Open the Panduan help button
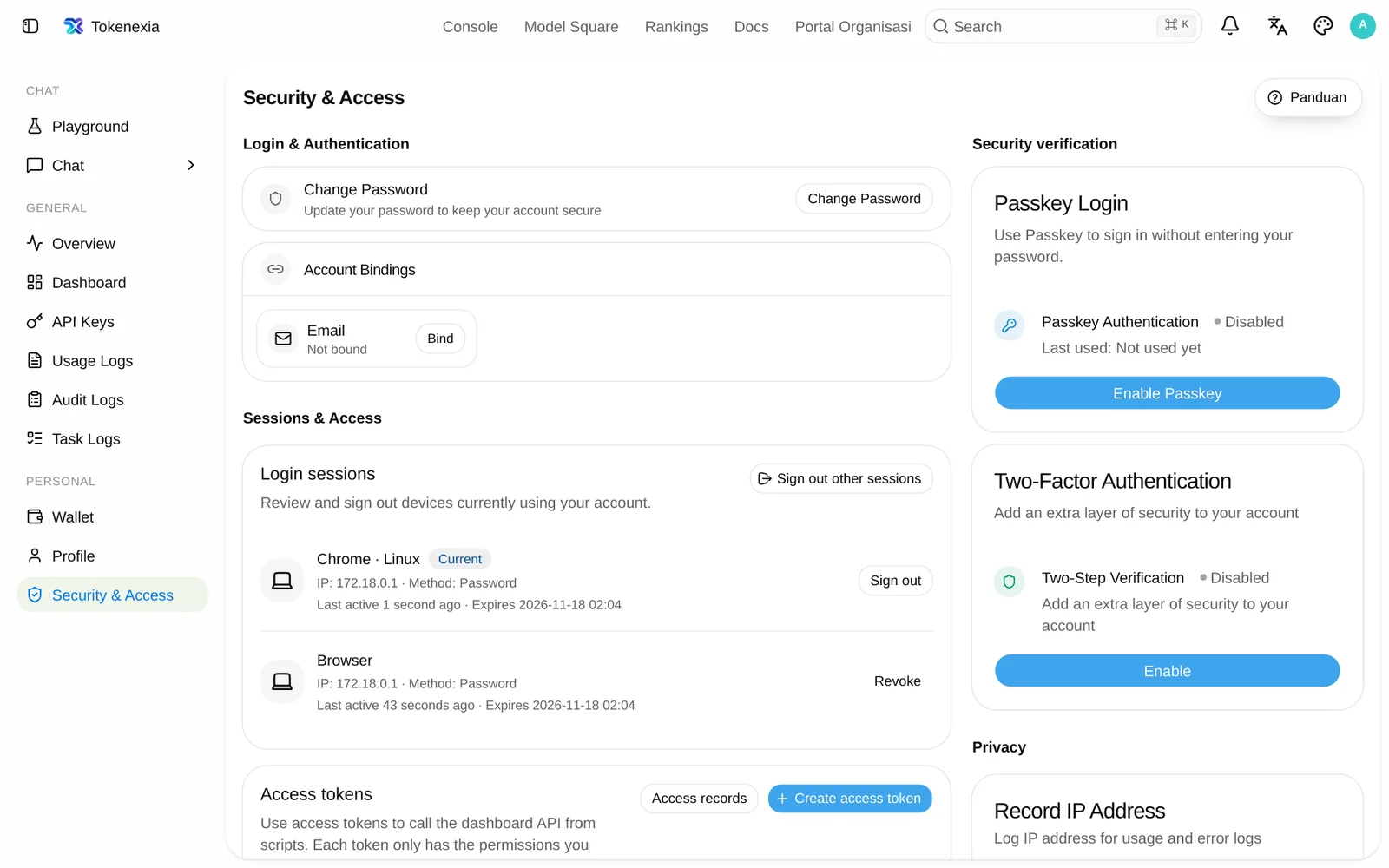1389x868 pixels. [1308, 97]
